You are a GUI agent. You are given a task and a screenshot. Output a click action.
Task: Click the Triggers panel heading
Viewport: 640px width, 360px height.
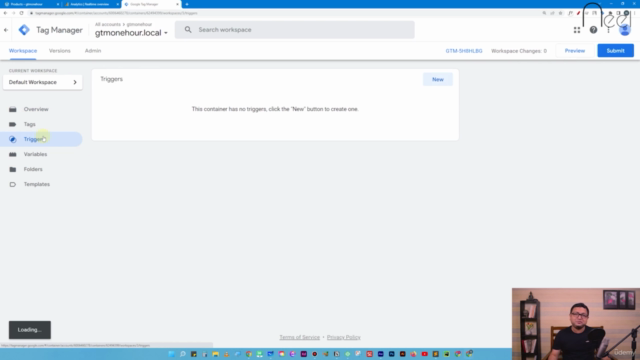[x=111, y=79]
